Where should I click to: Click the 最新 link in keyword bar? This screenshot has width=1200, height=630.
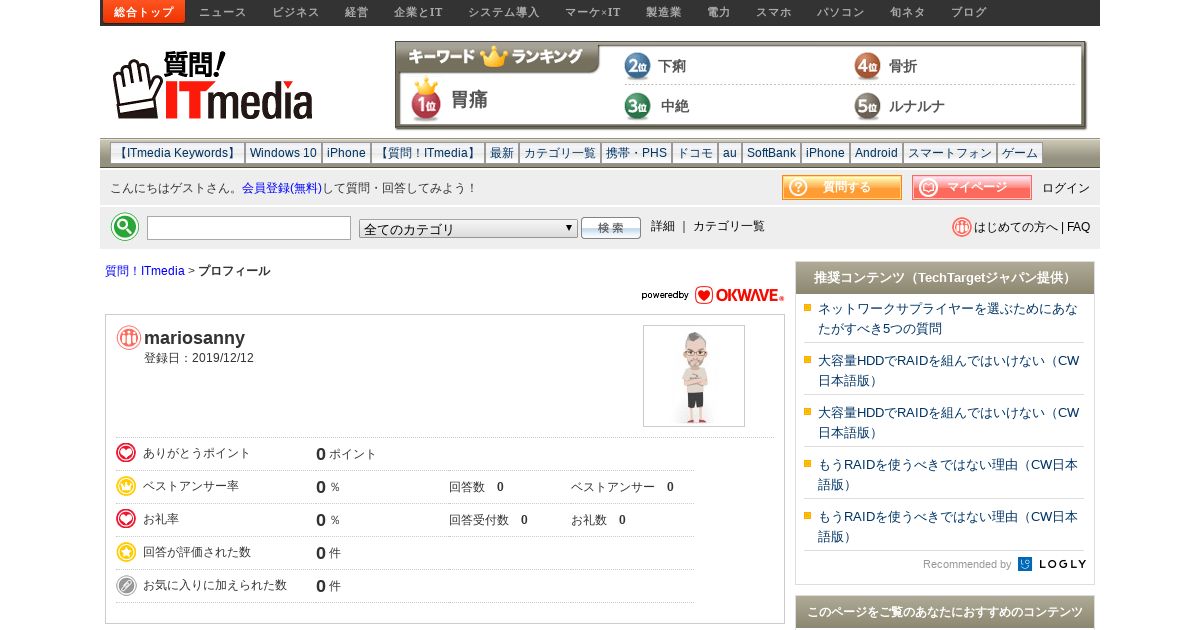(x=502, y=153)
